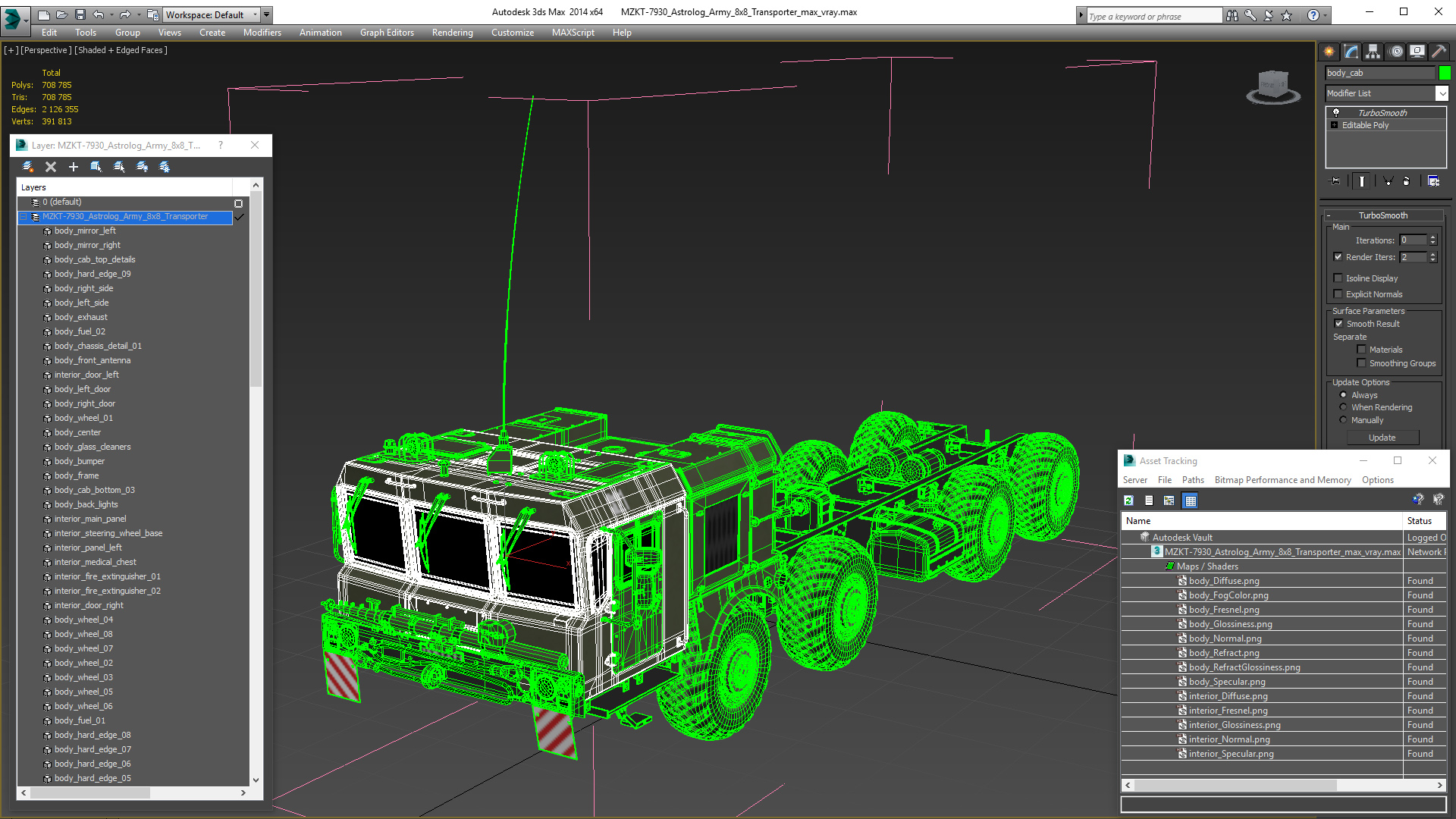Viewport: 1456px width, 819px height.
Task: Click the Highlight Selected Objects' Layers icon
Action: click(119, 167)
